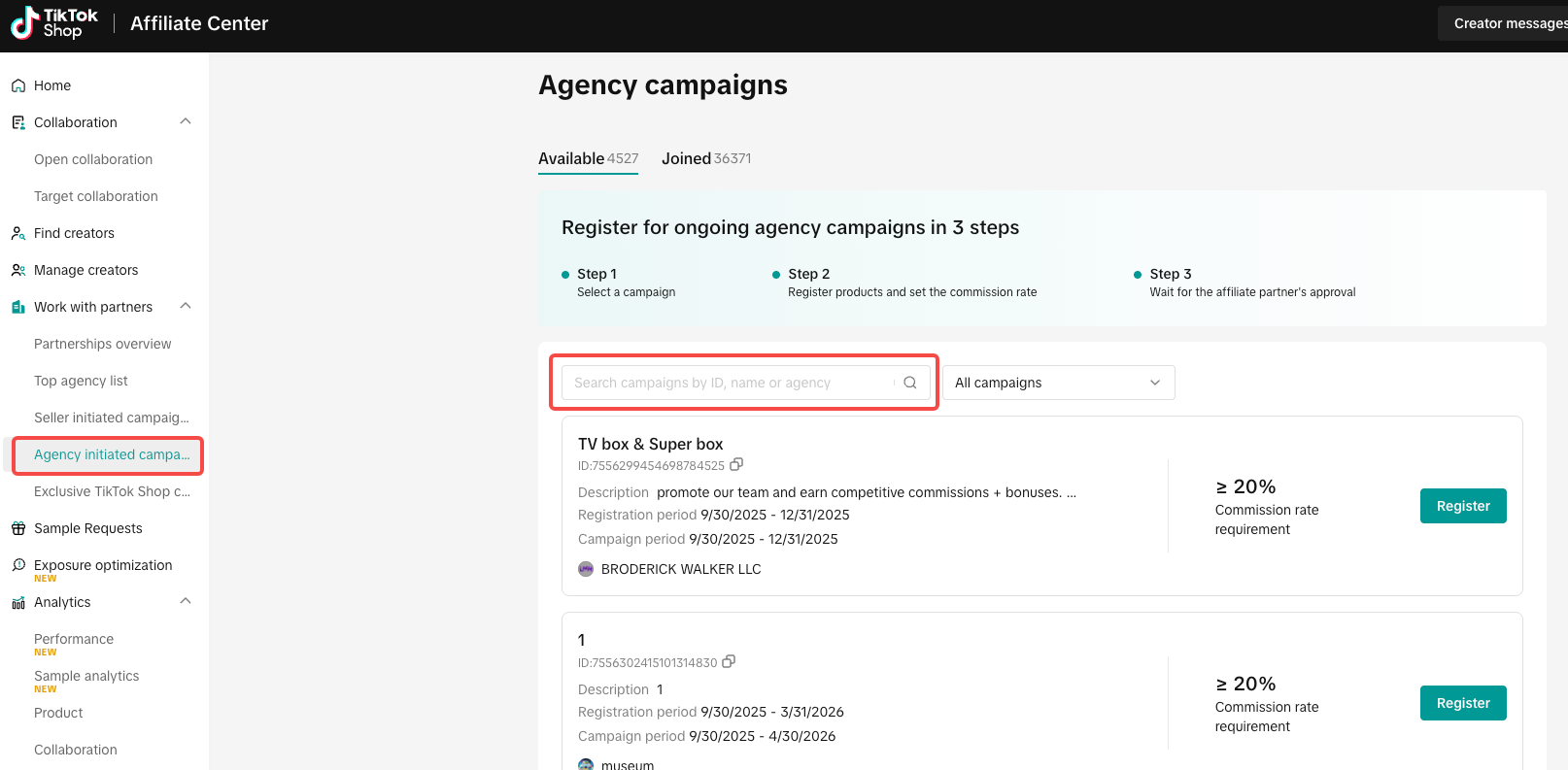Select the Available campaigns tab
Screen dimensions: 1568x770
[588, 158]
